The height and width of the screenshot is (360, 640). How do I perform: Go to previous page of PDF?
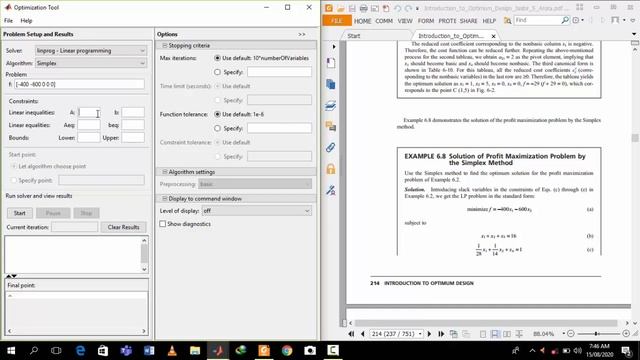[362, 334]
